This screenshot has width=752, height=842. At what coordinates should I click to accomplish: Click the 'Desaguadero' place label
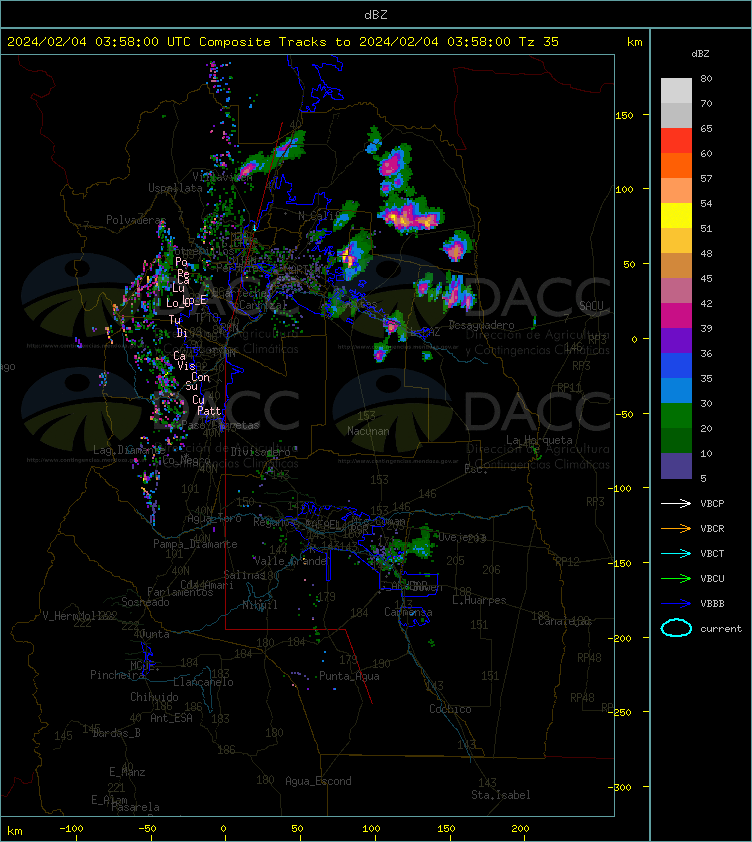tap(481, 325)
